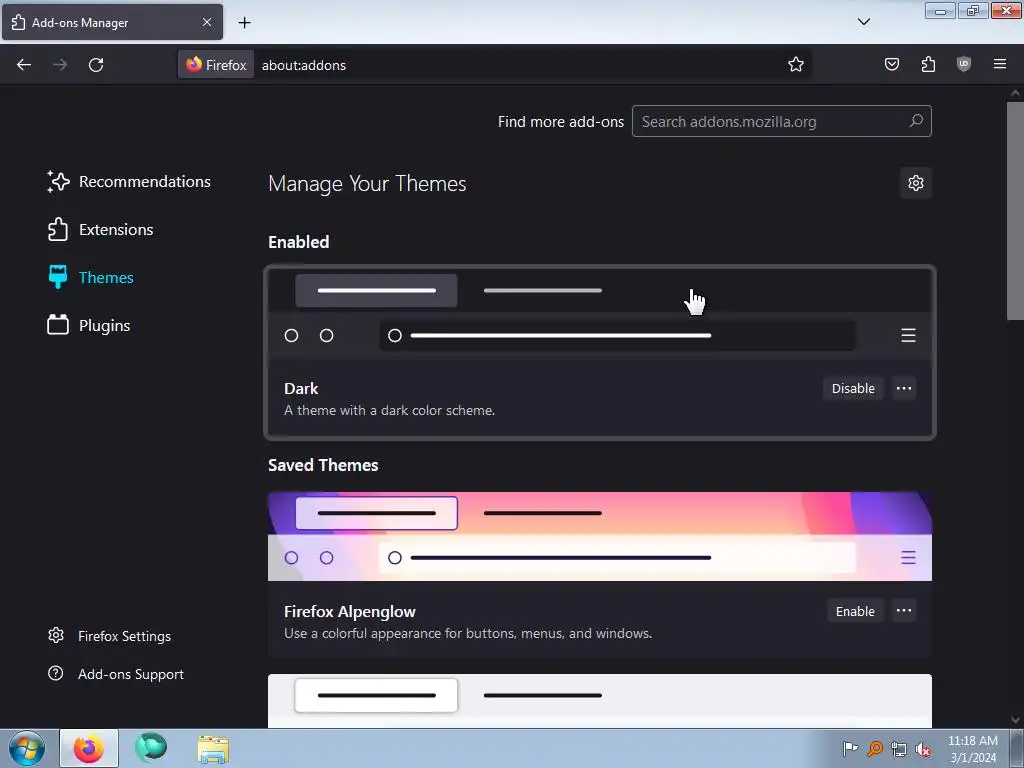Image resolution: width=1024 pixels, height=768 pixels.
Task: Open the Action Center flag icon
Action: coord(850,748)
